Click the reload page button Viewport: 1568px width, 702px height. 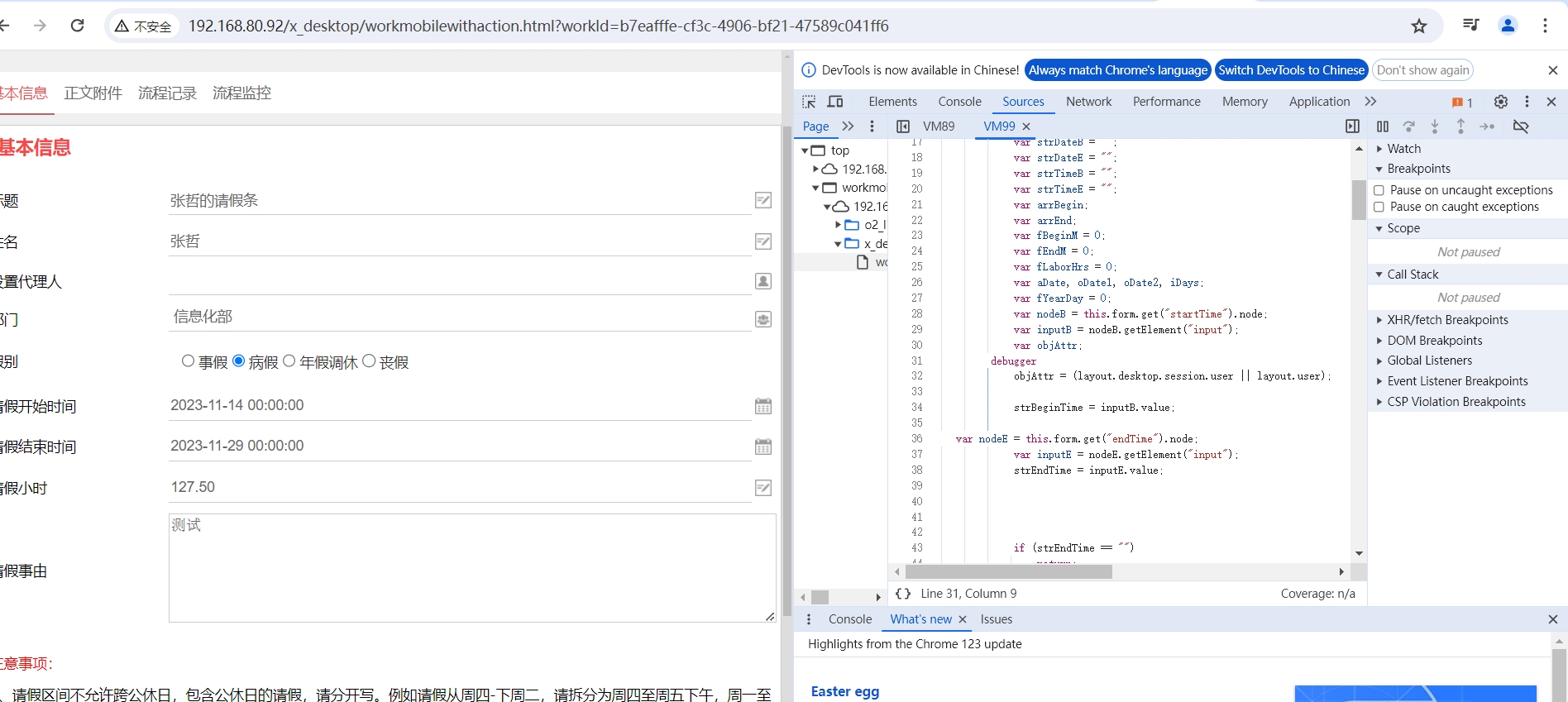[78, 26]
